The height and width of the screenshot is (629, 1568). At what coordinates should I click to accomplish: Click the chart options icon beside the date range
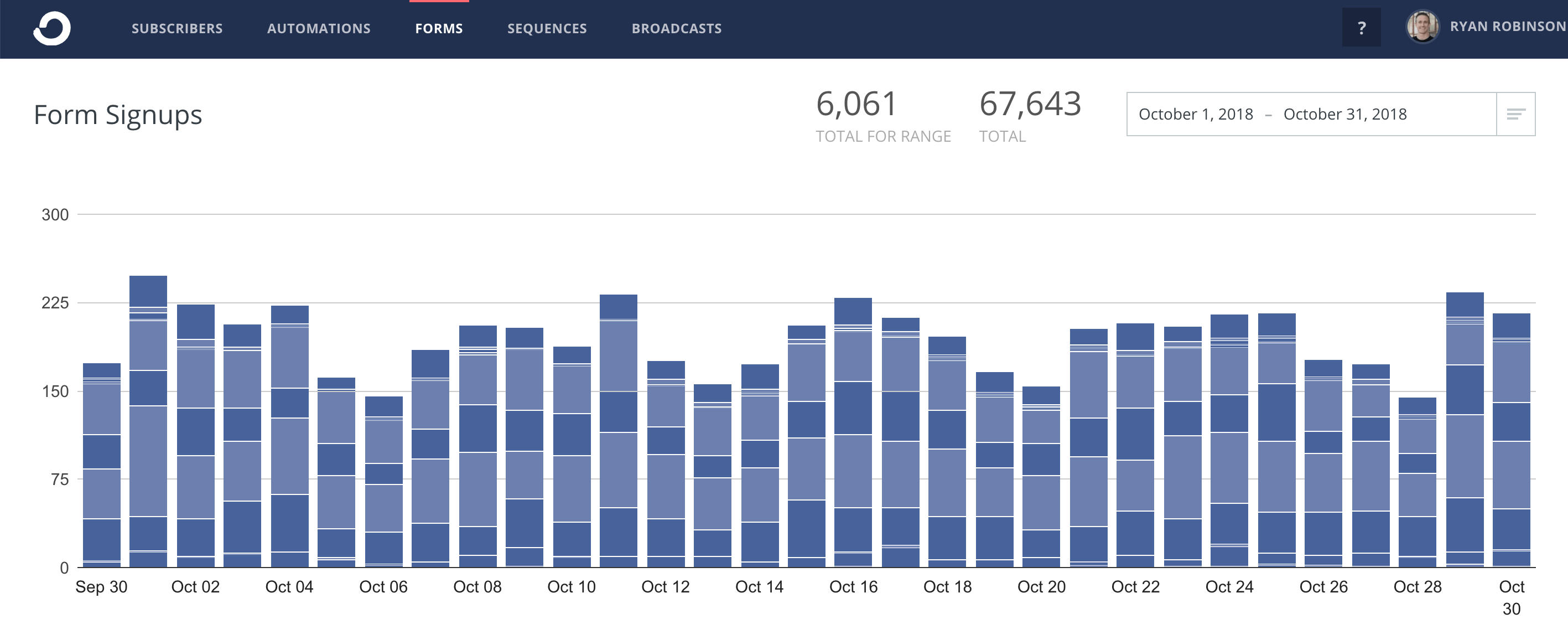pyautogui.click(x=1515, y=114)
